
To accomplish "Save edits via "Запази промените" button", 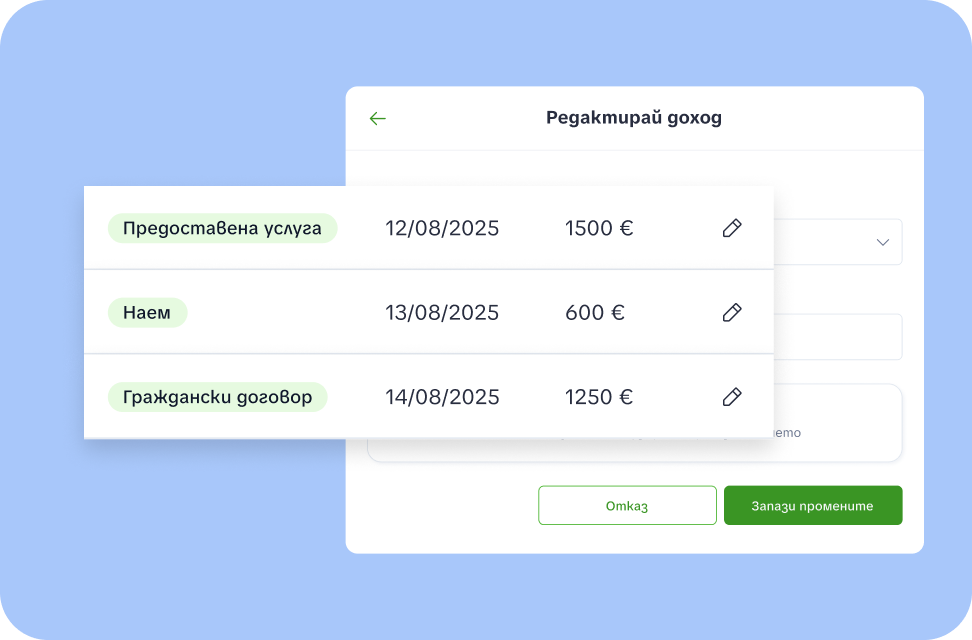I will 812,505.
